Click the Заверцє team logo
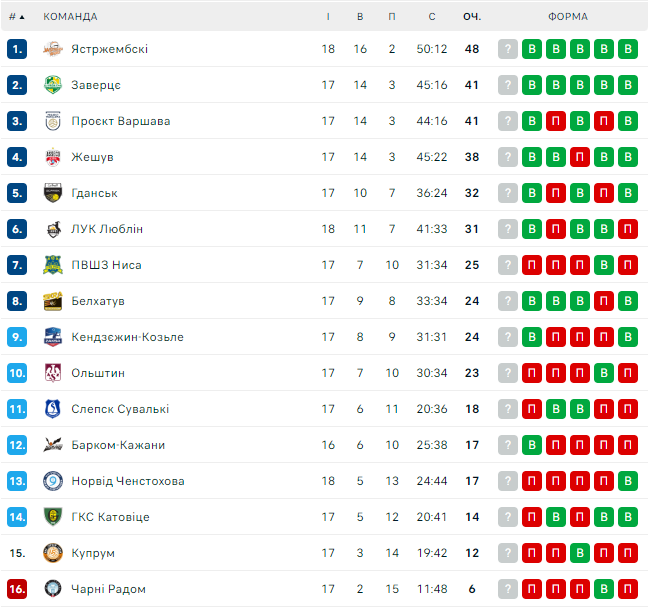 click(x=53, y=85)
